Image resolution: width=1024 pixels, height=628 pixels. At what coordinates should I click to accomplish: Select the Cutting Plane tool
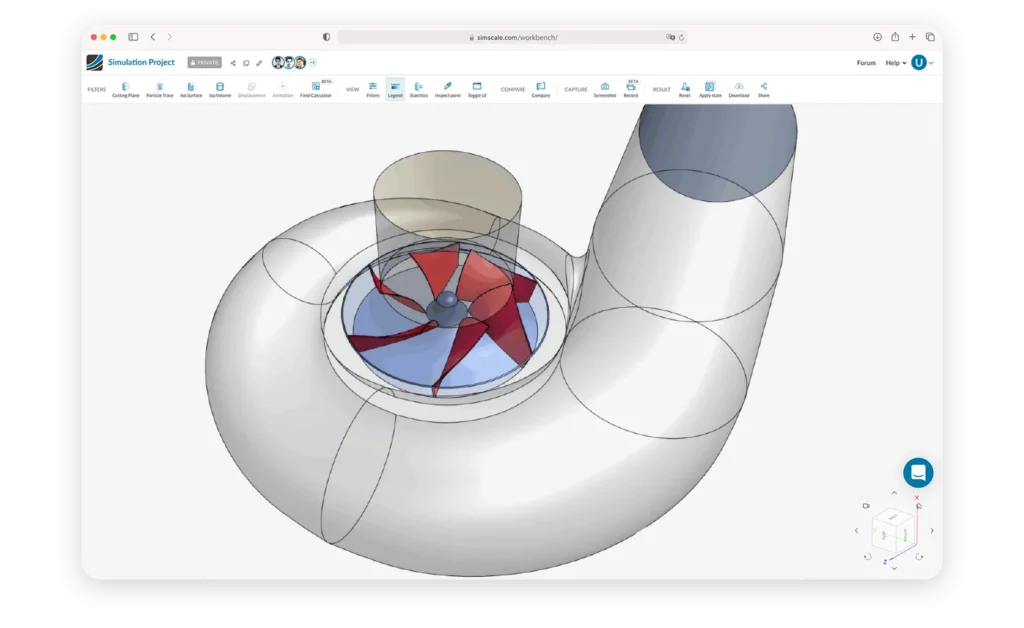point(124,88)
